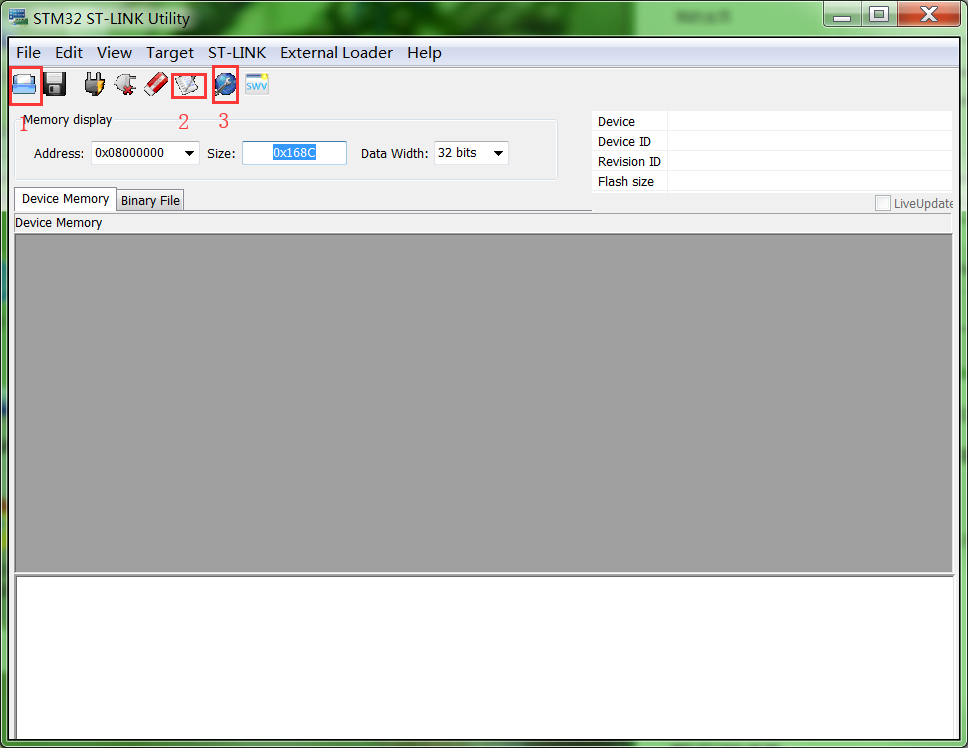Open the ST-LINK menu
The width and height of the screenshot is (968, 748).
pyautogui.click(x=237, y=52)
